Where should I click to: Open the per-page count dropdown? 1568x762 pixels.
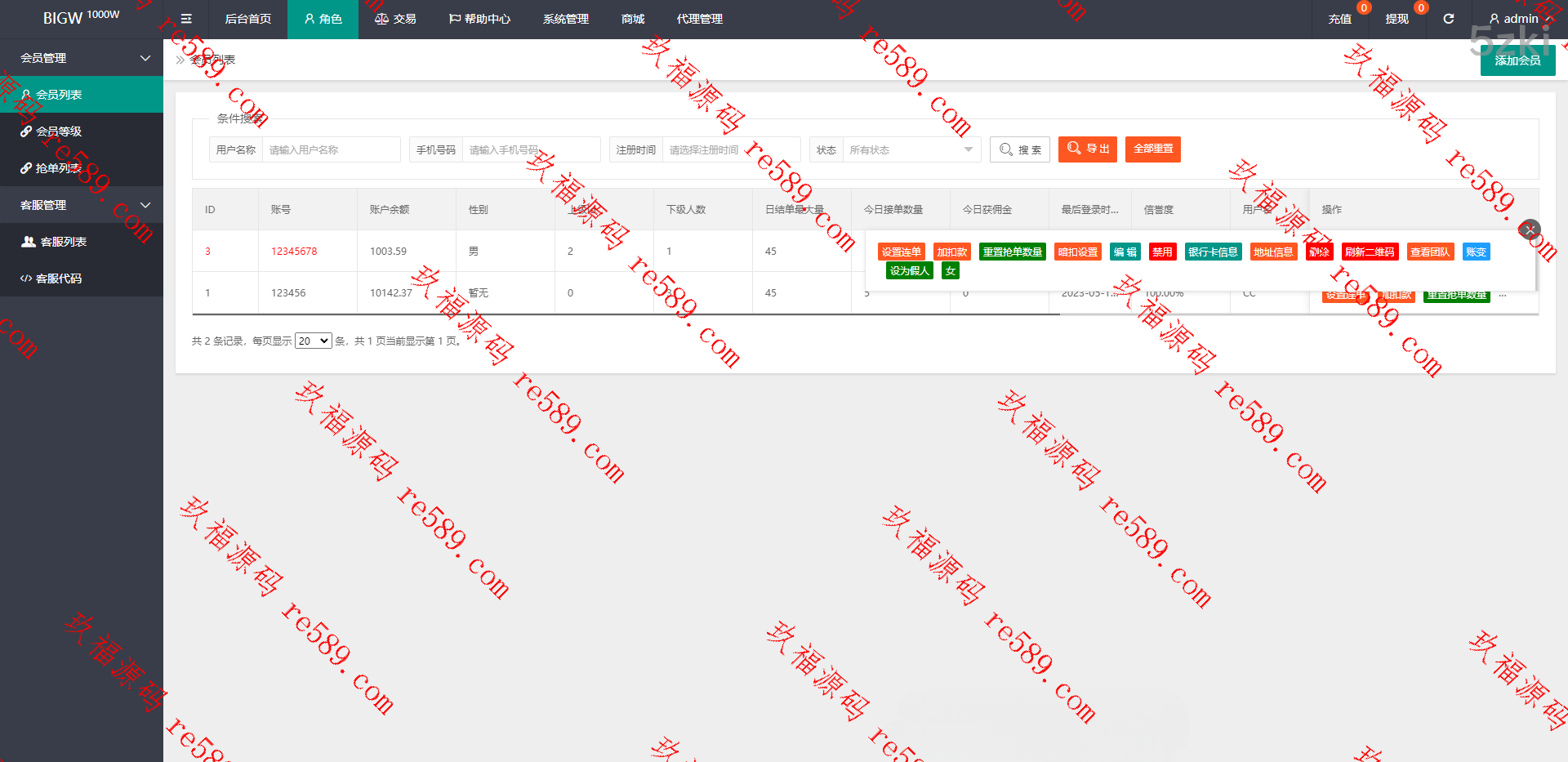click(x=313, y=341)
